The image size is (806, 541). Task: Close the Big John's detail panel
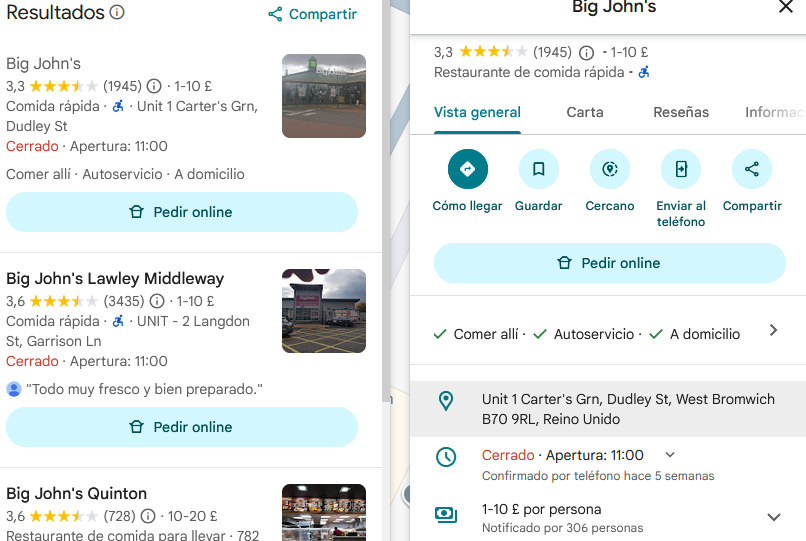tap(785, 8)
